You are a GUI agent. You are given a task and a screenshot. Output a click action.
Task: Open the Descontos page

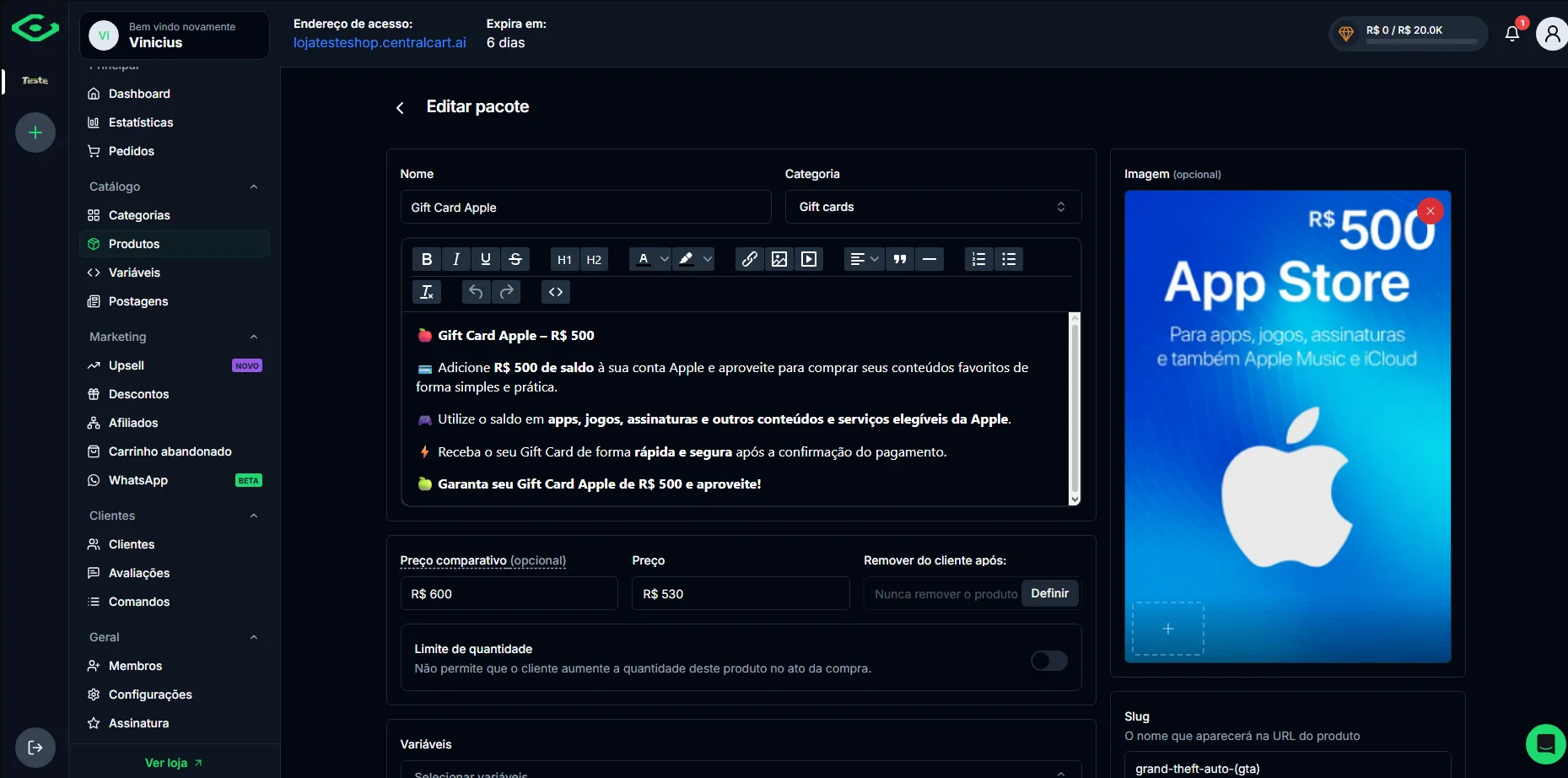(x=175, y=394)
